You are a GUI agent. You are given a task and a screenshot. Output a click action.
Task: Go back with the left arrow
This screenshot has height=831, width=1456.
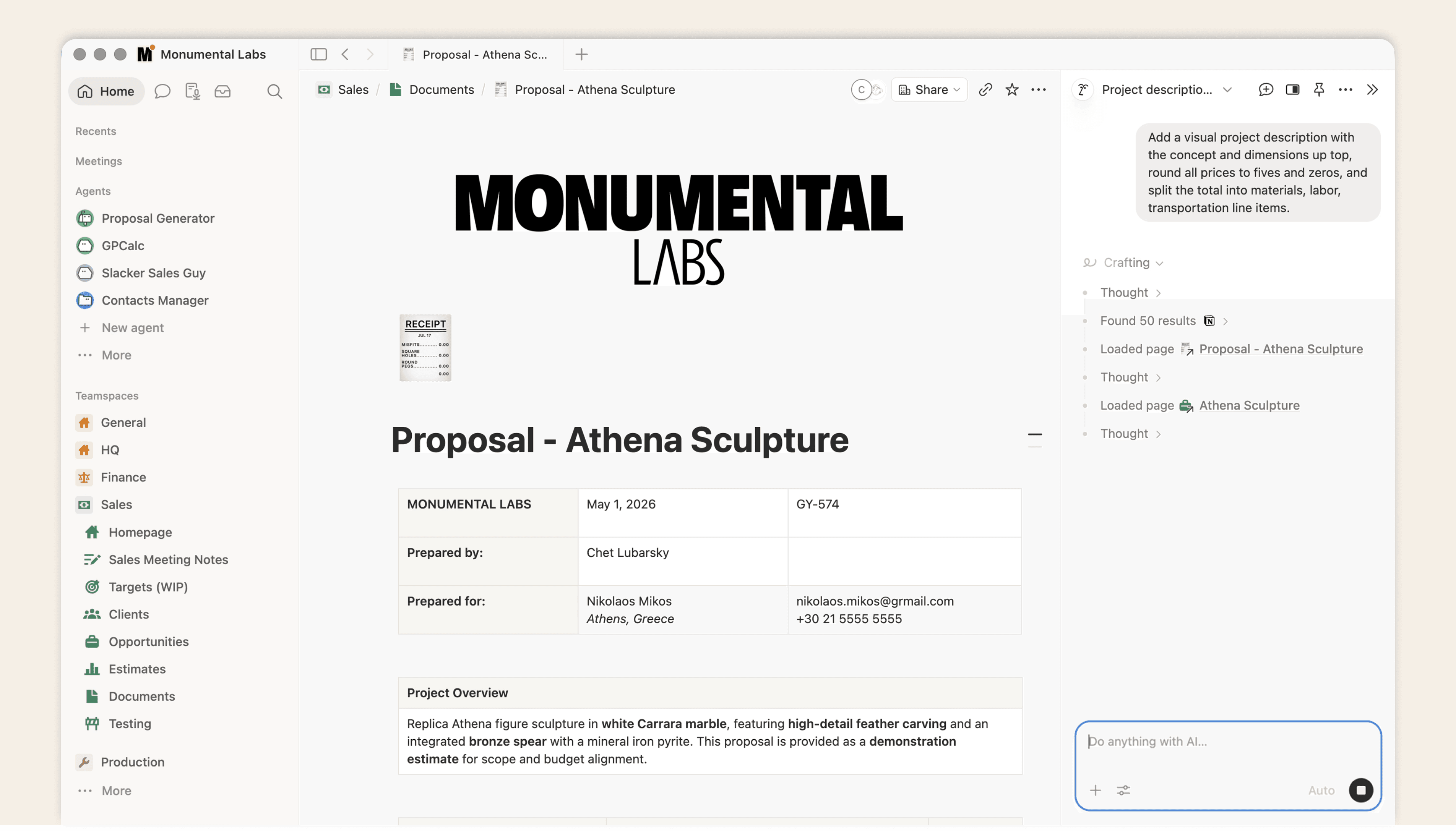[x=345, y=54]
